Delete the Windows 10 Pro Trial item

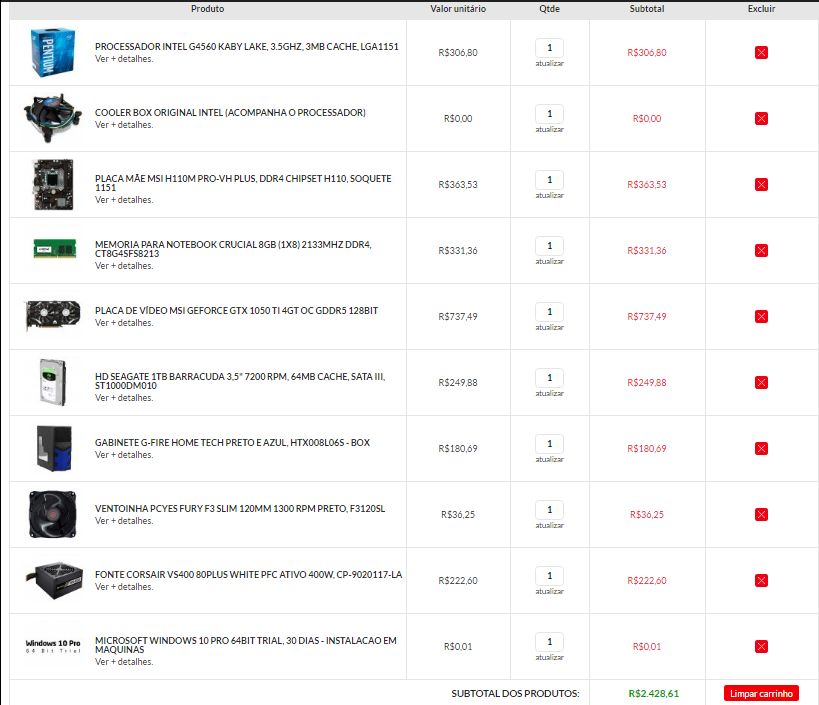[761, 647]
